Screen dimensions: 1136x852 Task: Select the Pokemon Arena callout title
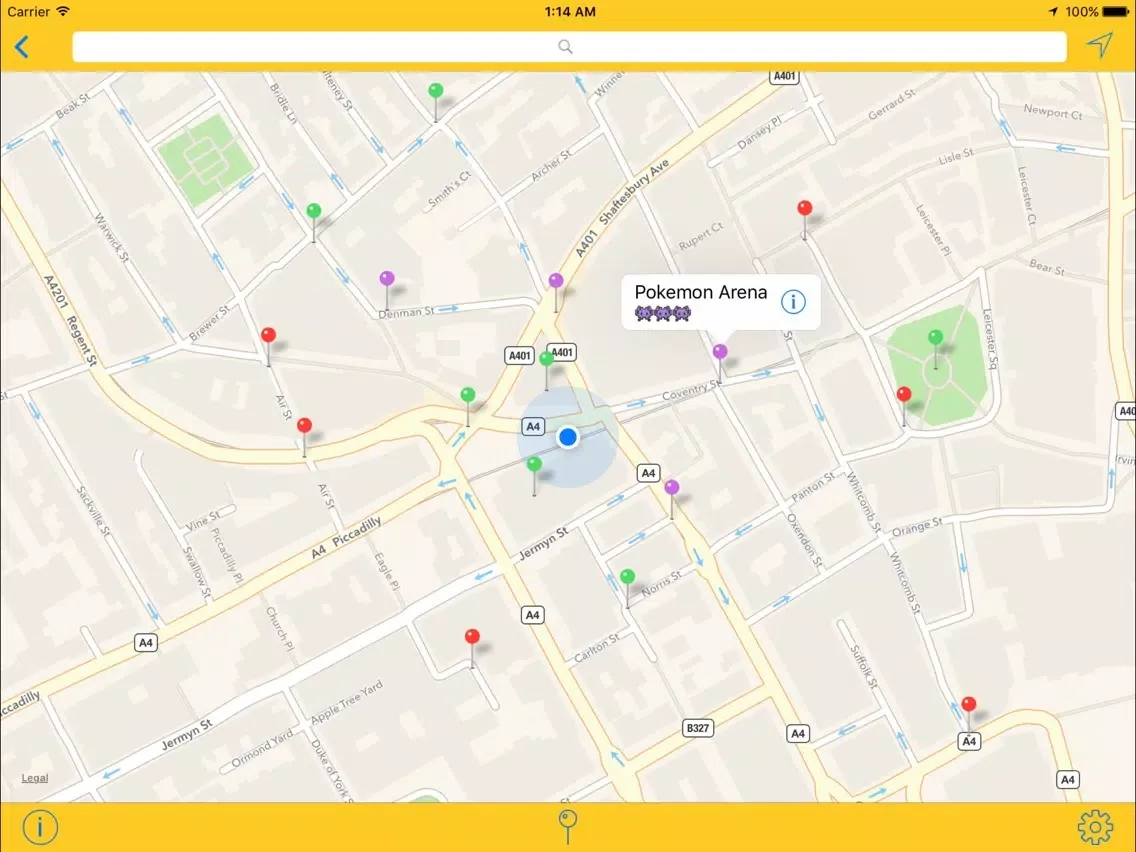pyautogui.click(x=701, y=292)
